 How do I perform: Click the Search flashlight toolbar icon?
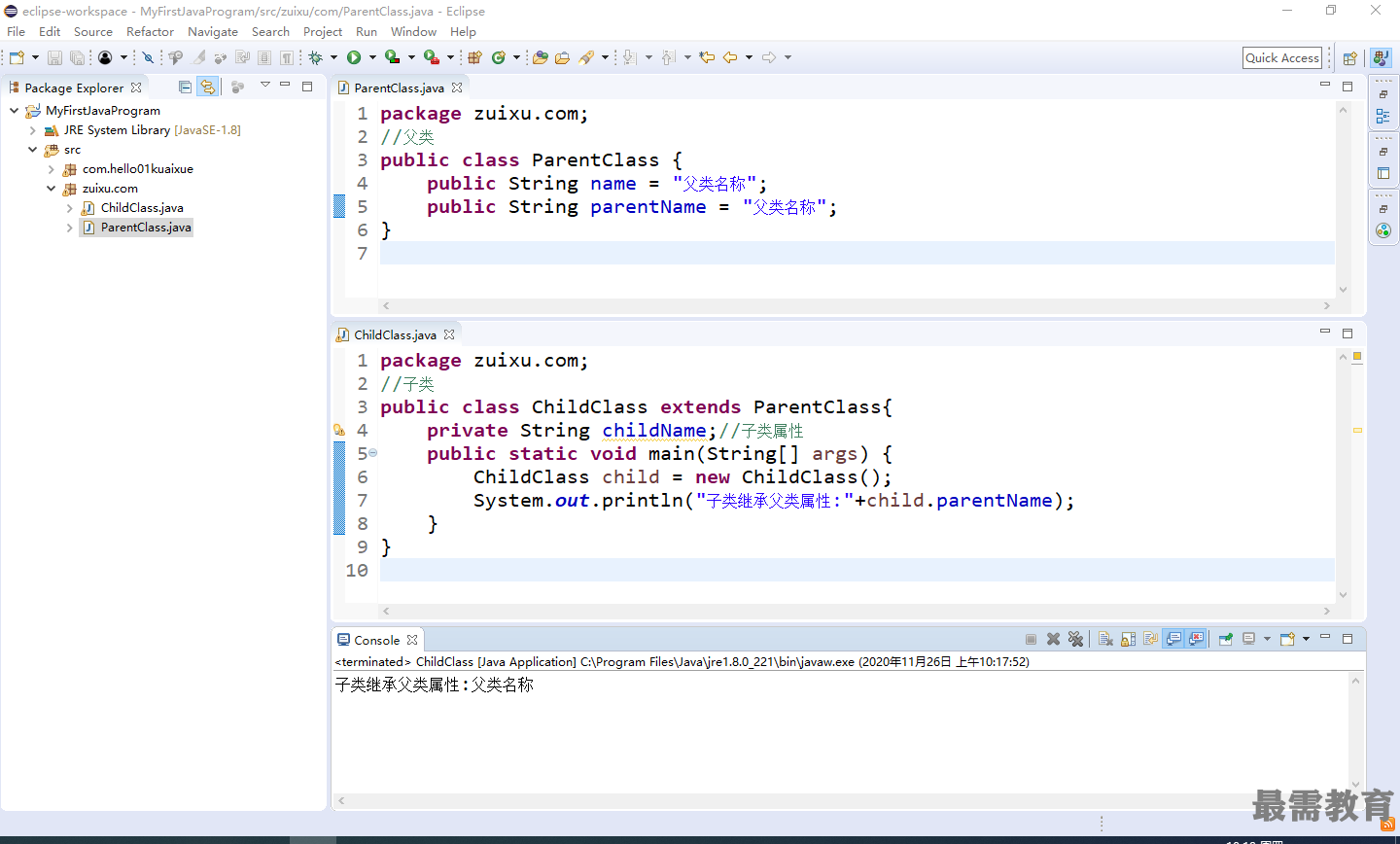point(586,57)
